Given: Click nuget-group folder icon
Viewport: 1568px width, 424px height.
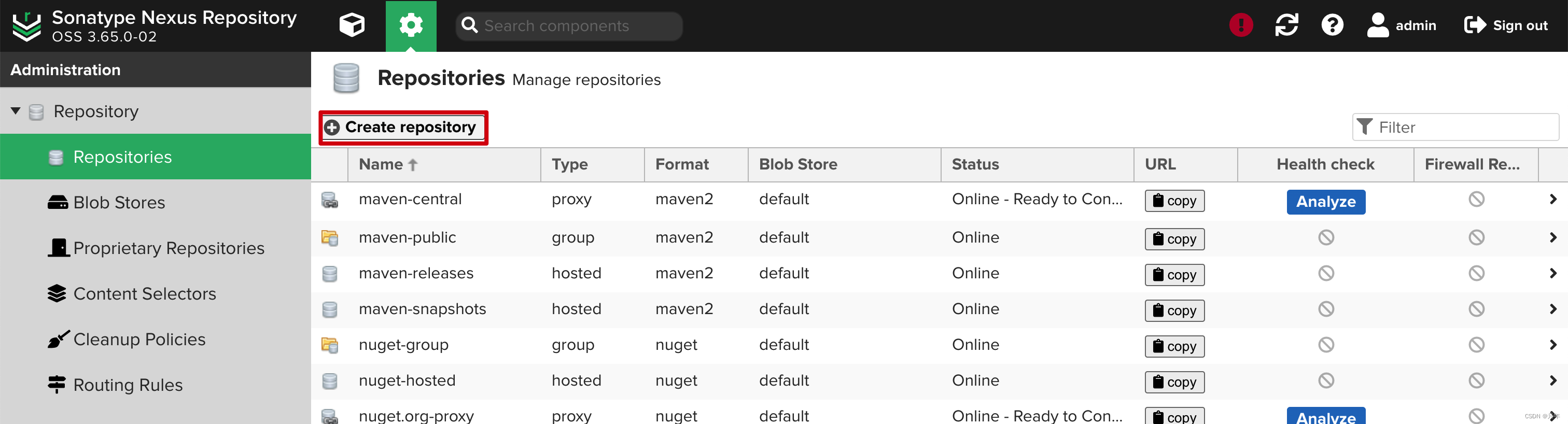Looking at the screenshot, I should point(329,346).
